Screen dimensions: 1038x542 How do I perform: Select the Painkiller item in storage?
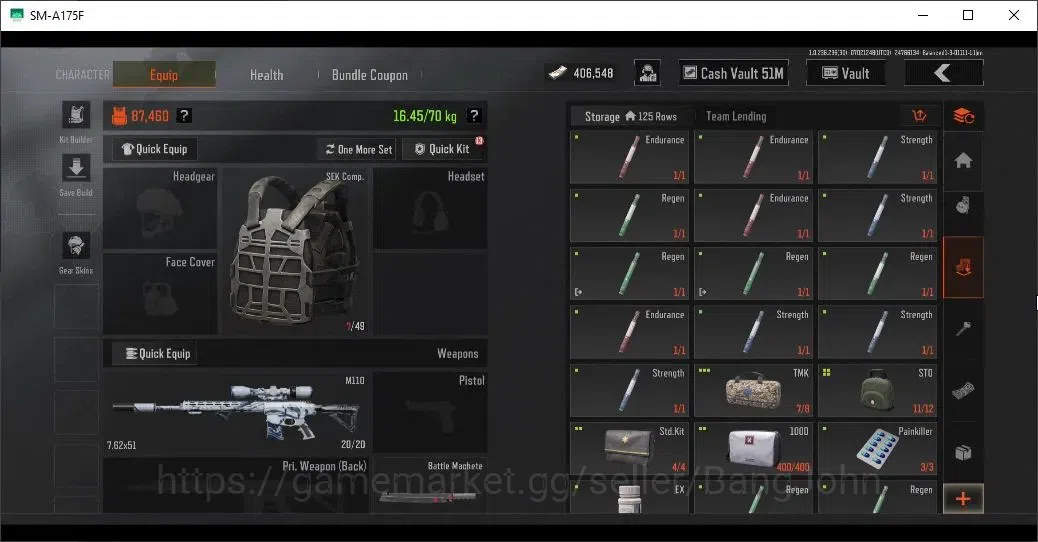877,449
